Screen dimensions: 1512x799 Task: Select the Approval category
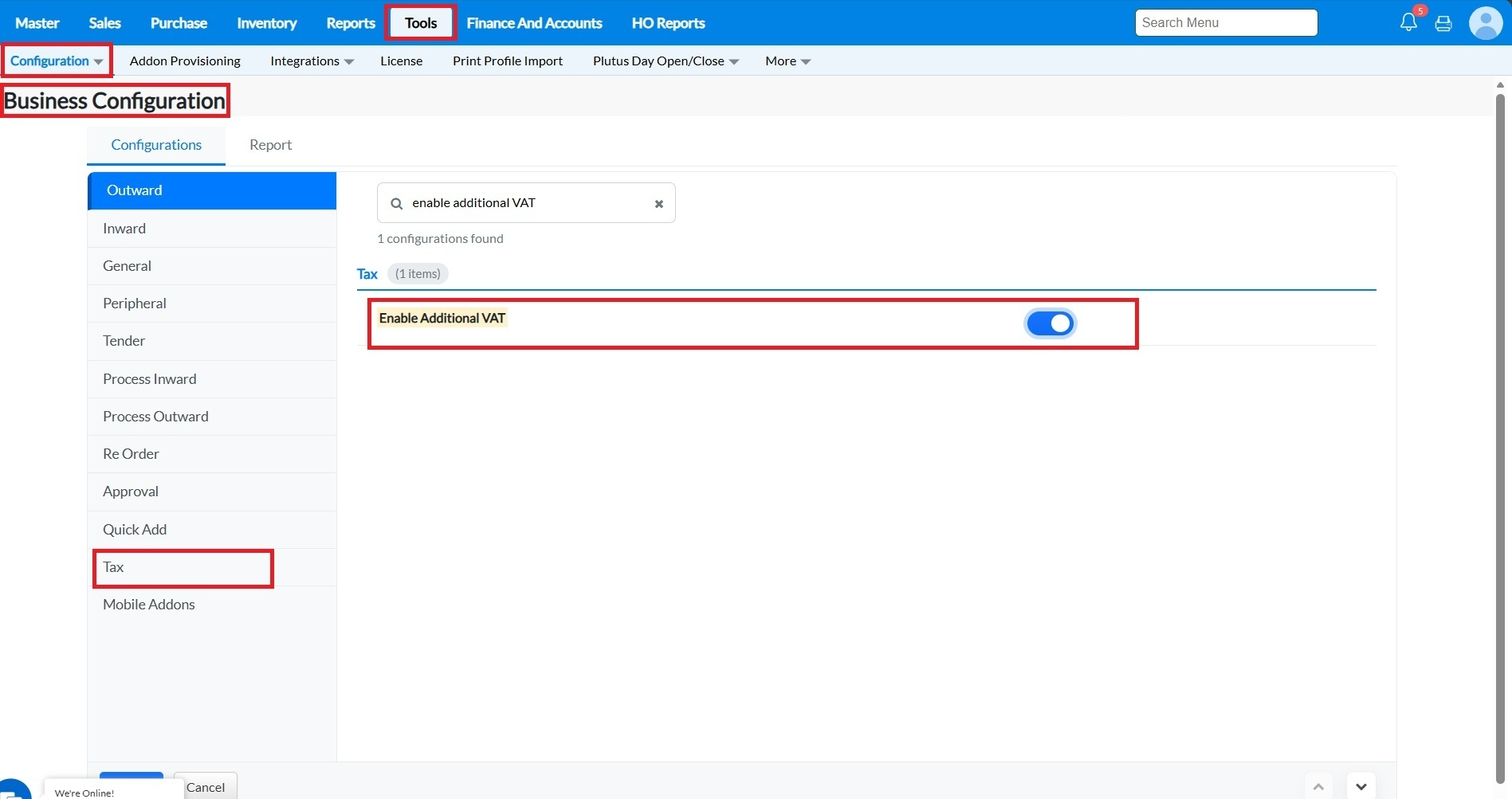[x=212, y=492]
